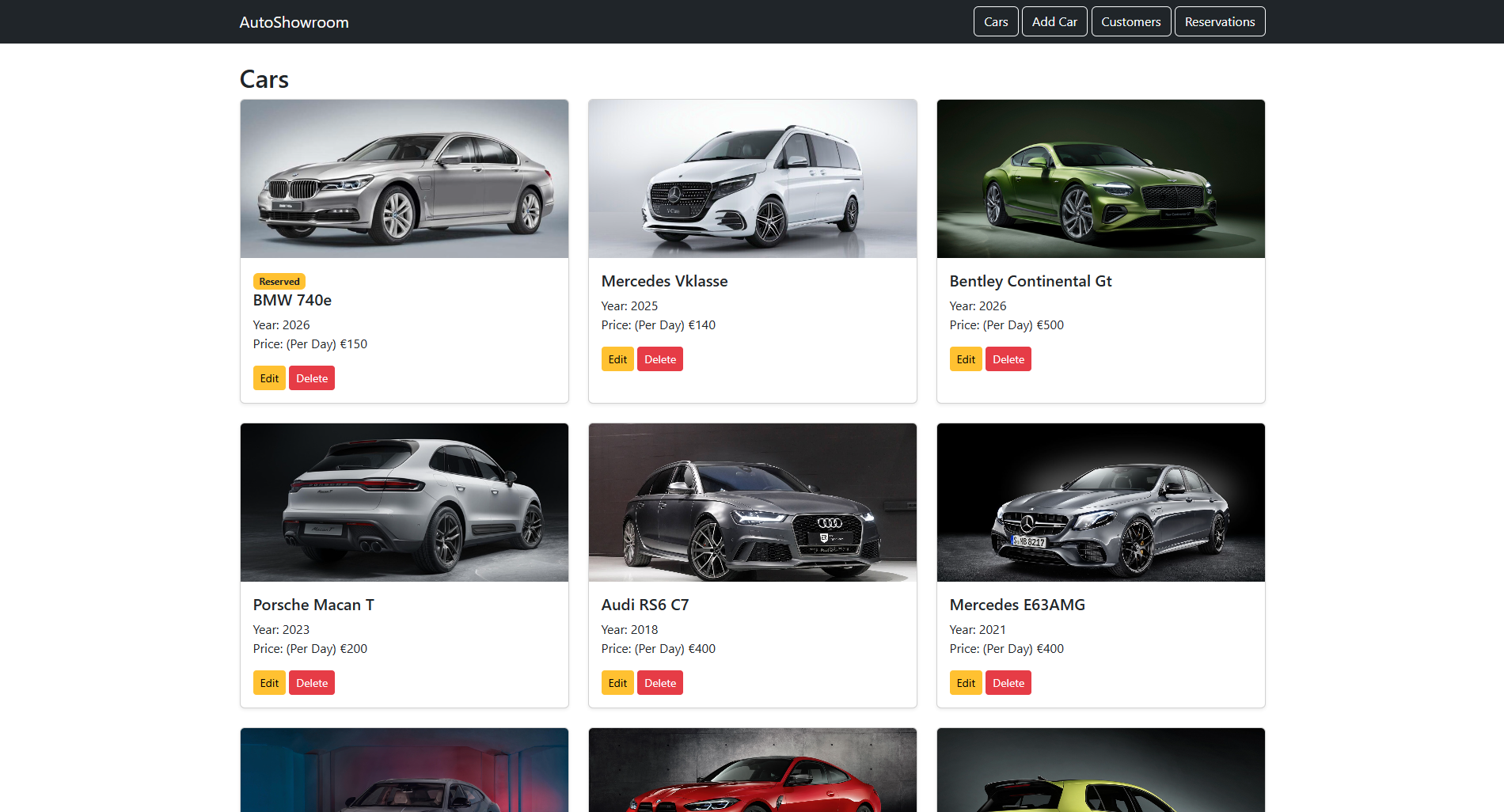1504x812 pixels.
Task: Delete the Audi RS6 C7 car
Action: pos(660,683)
